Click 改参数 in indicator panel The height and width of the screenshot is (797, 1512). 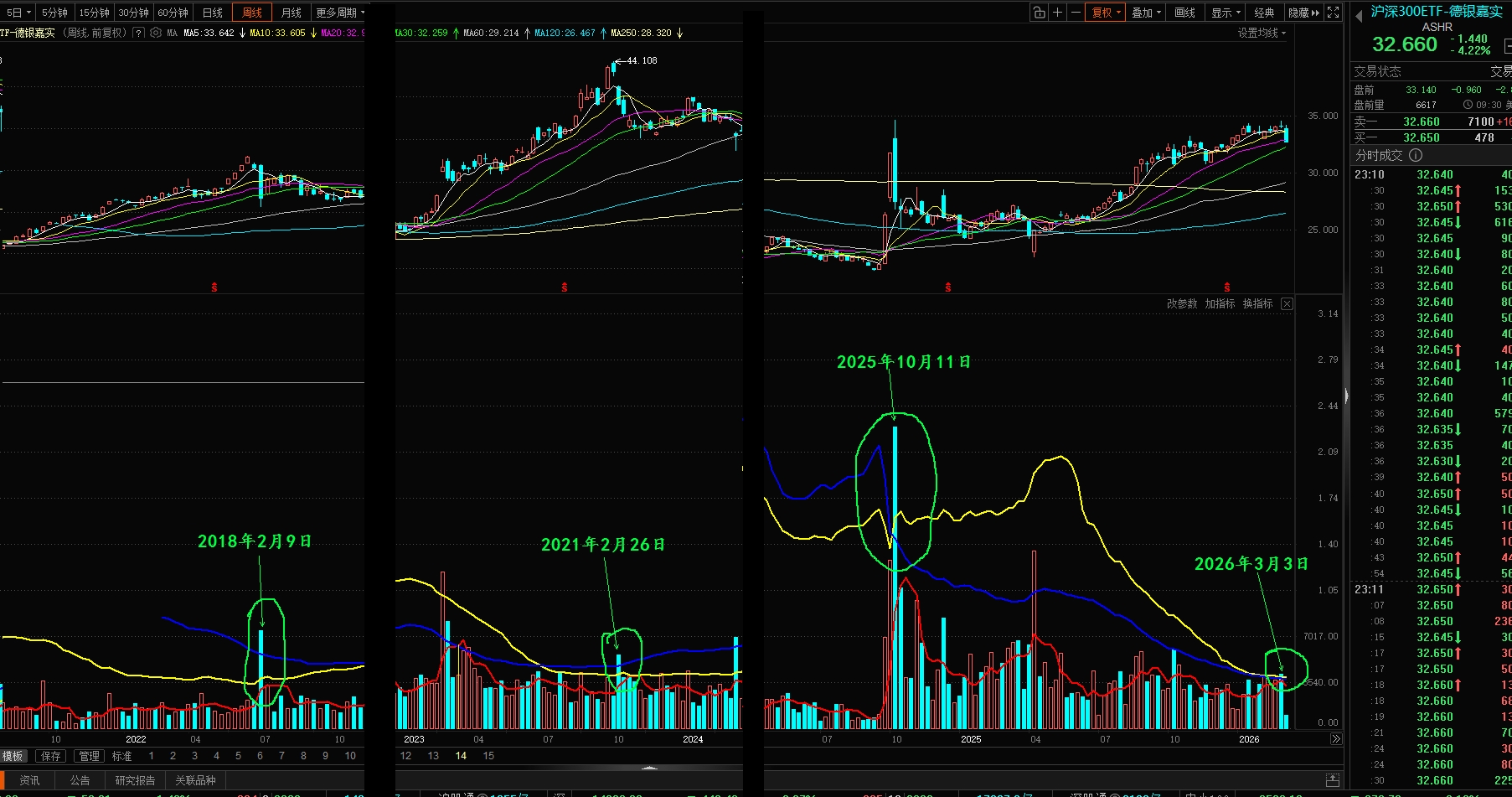[x=1182, y=303]
